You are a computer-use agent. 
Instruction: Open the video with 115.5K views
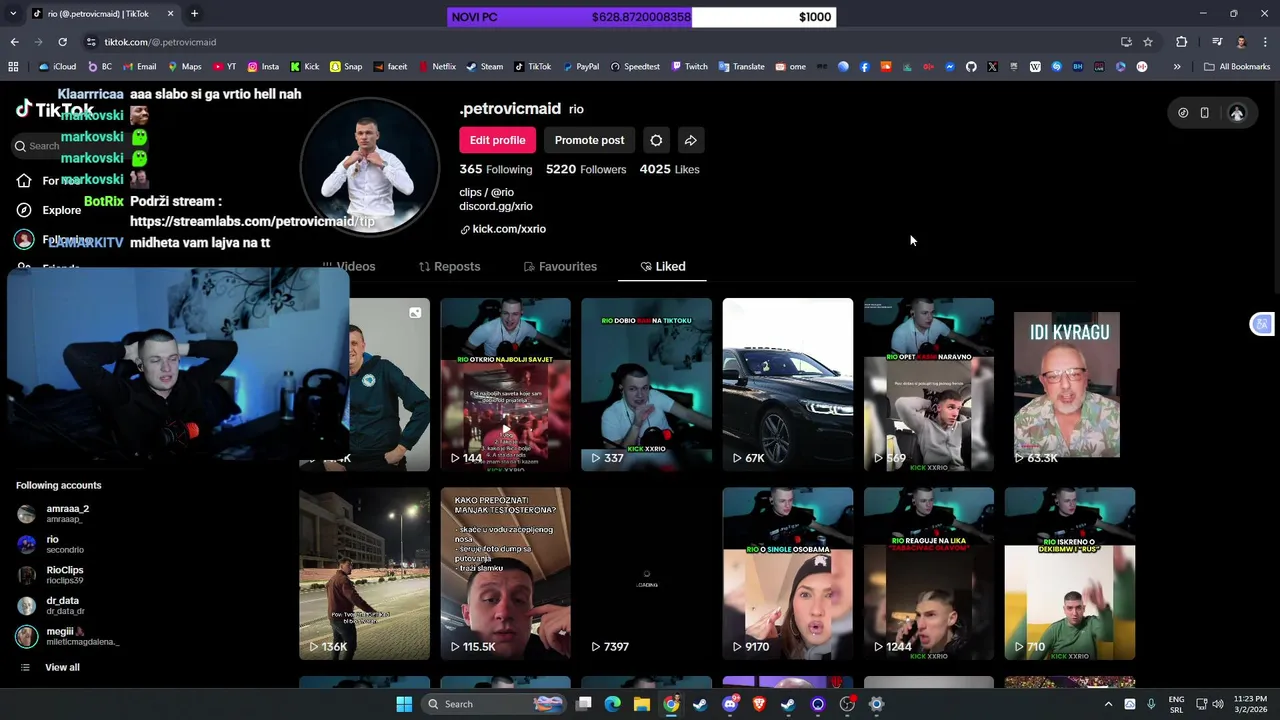[x=506, y=574]
